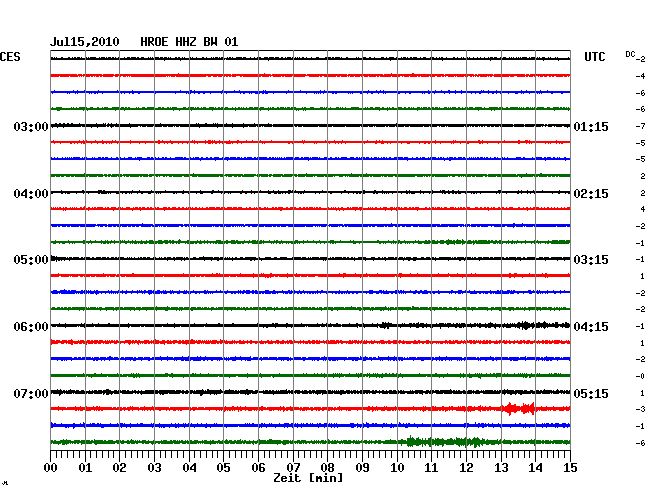Image resolution: width=650 pixels, height=494 pixels.
Task: Select minute tick label 10
Action: coord(397,467)
